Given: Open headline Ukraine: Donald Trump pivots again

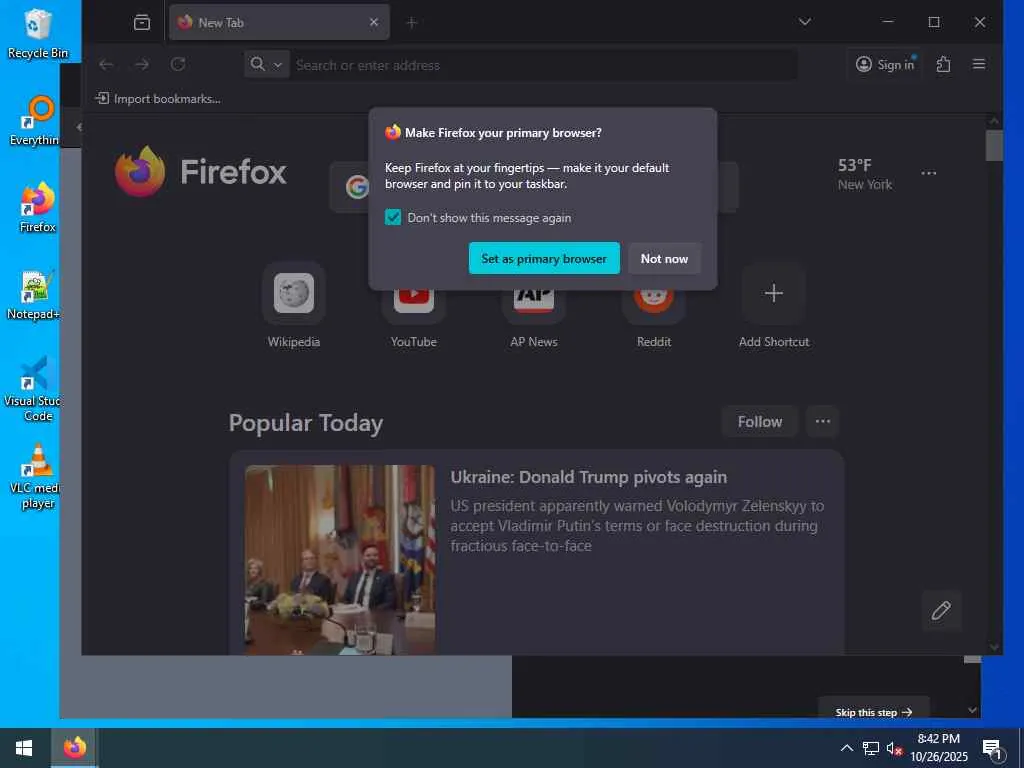Looking at the screenshot, I should [588, 477].
